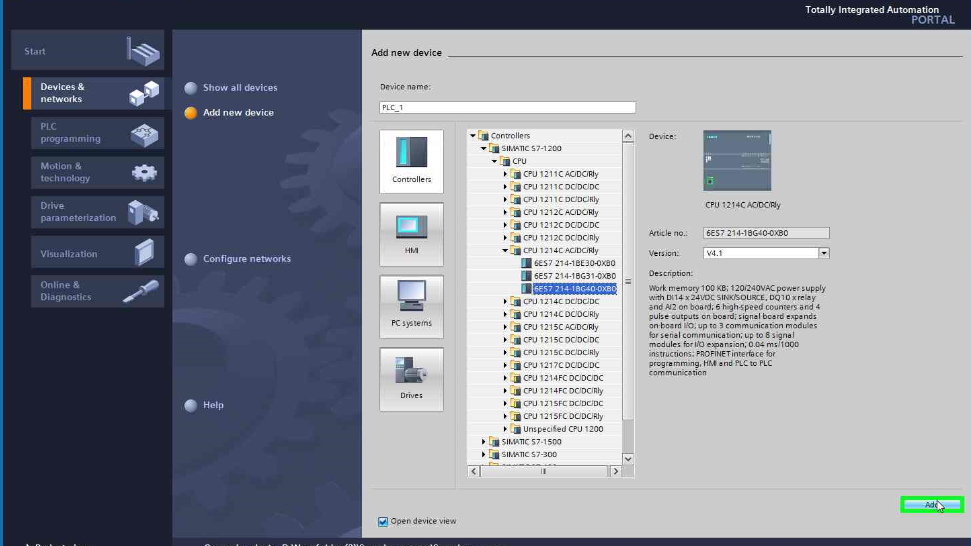Screen dimensions: 971x546
Task: Click the Visualization panel icon
Action: [144, 252]
